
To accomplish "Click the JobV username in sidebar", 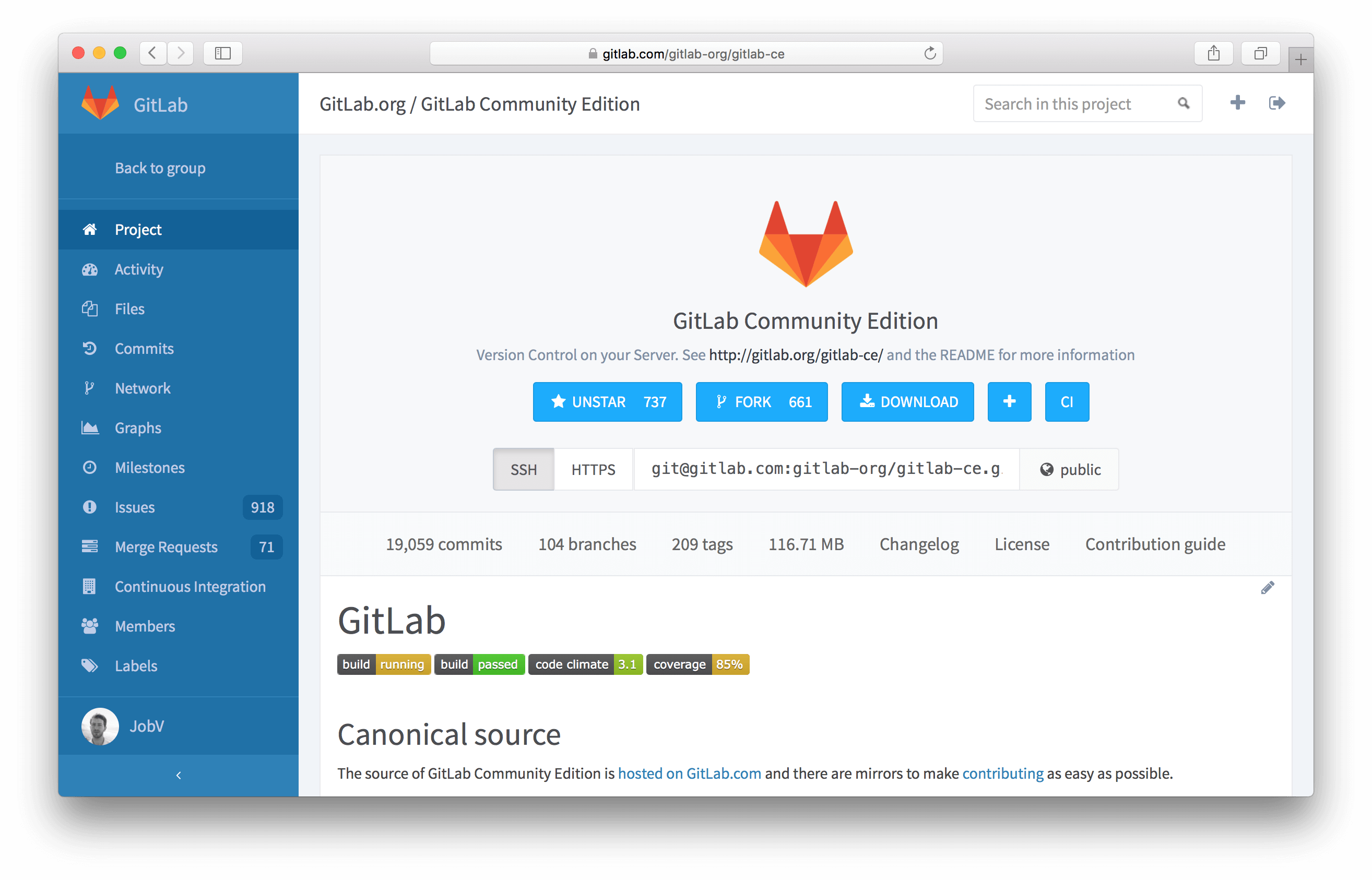I will pyautogui.click(x=147, y=727).
